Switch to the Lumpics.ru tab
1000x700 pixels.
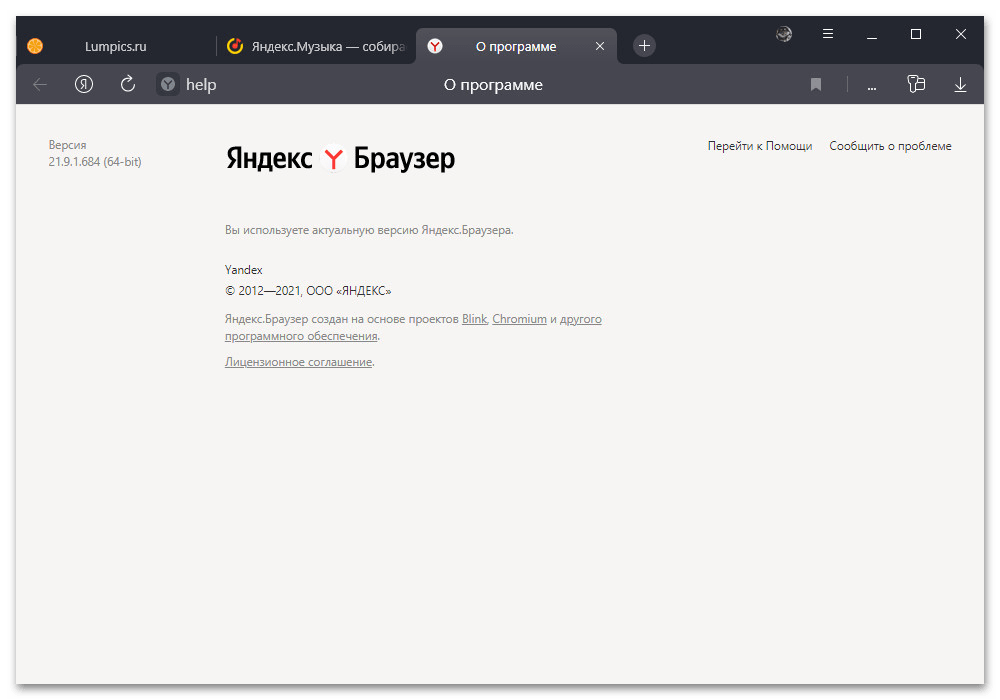[x=115, y=46]
